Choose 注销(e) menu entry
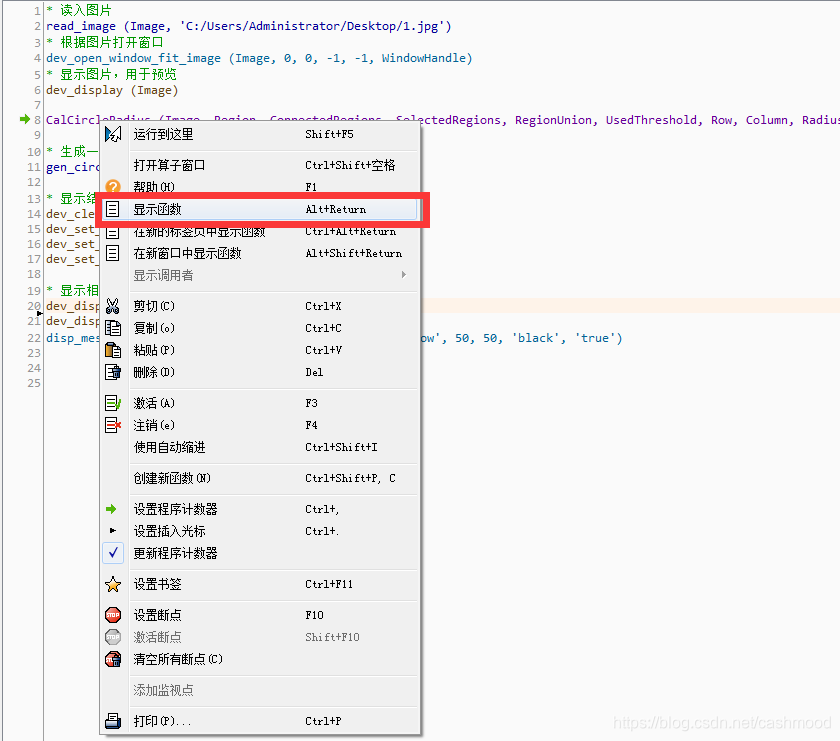This screenshot has height=741, width=840. 260,425
